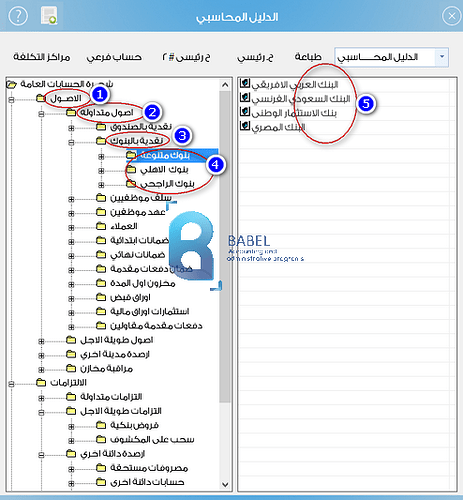Collapse the الاصول tree node
The image size is (463, 500).
[11, 100]
